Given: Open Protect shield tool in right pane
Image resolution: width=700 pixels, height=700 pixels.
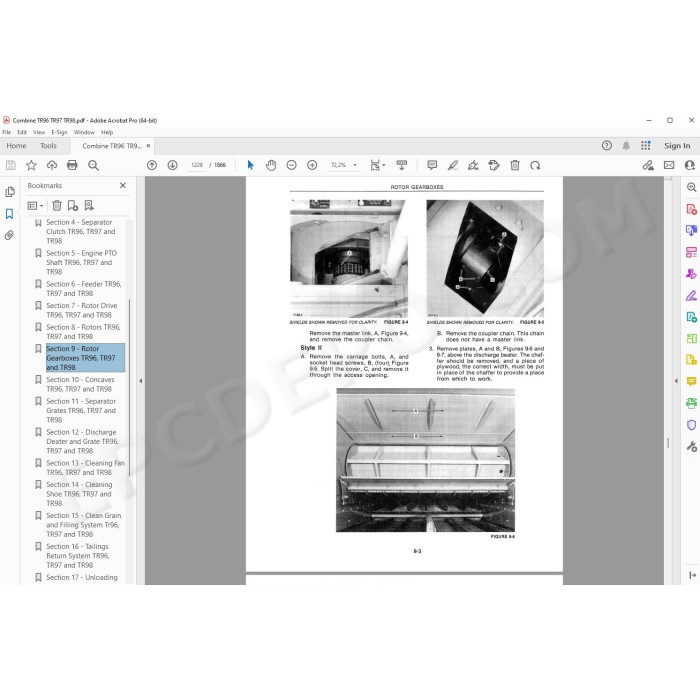Looking at the screenshot, I should coord(691,425).
